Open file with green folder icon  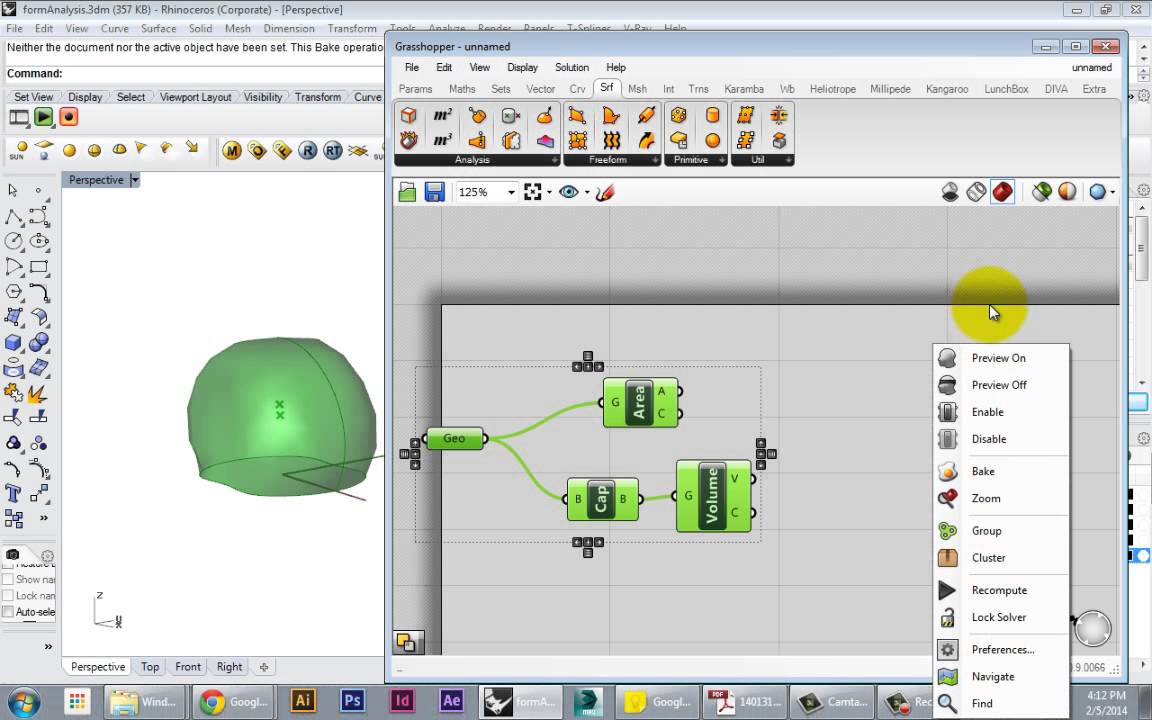(x=407, y=192)
